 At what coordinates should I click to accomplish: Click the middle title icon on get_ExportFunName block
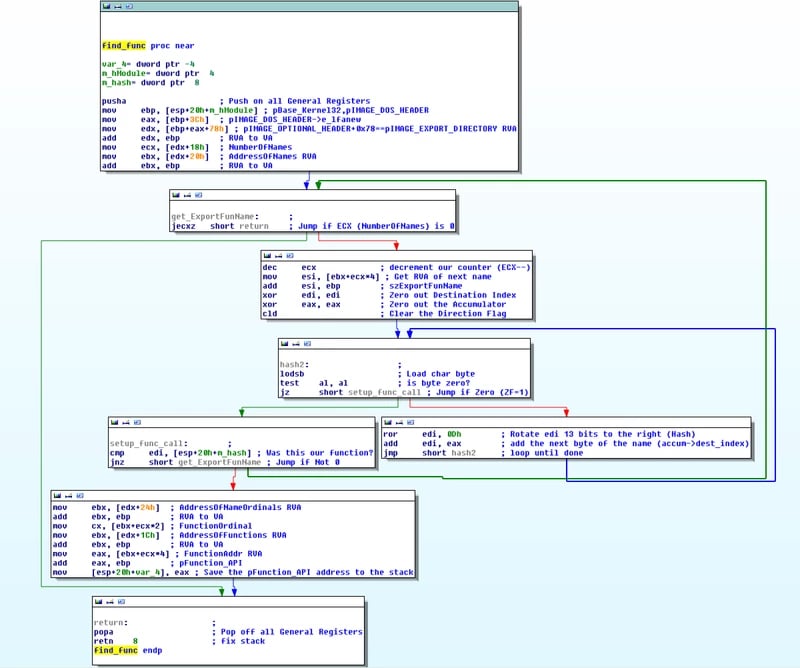187,195
